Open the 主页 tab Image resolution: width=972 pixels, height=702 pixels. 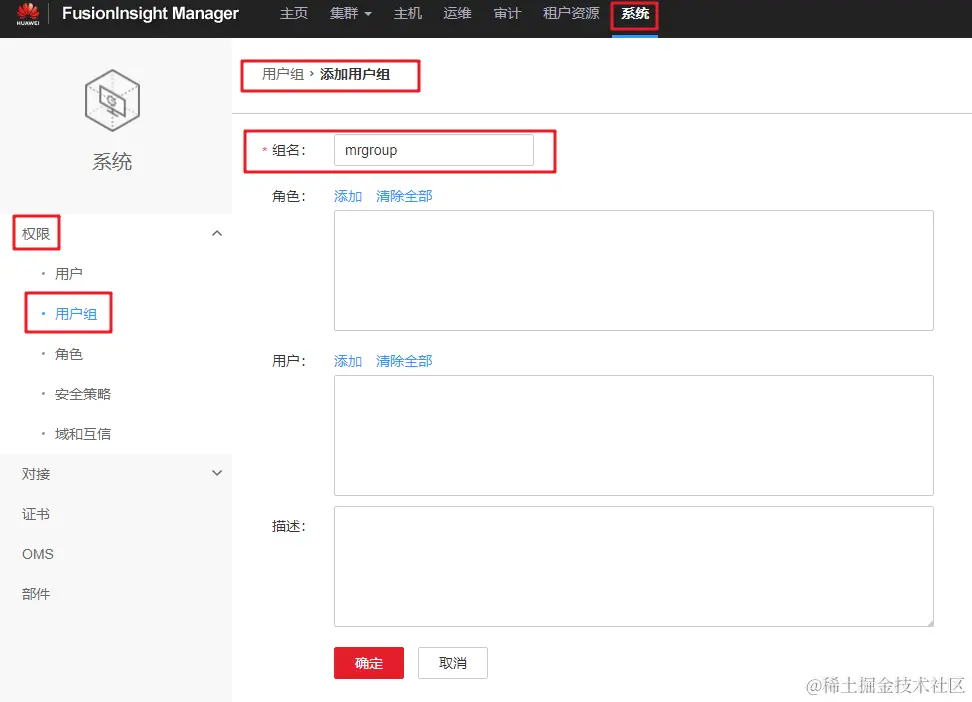click(293, 13)
